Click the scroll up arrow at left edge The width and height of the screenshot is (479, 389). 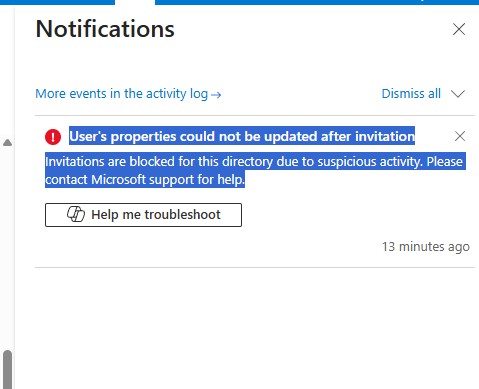7,143
